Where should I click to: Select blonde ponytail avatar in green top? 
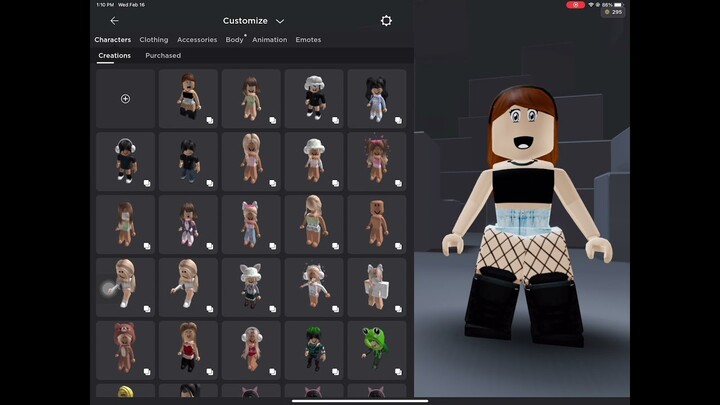[x=314, y=225]
